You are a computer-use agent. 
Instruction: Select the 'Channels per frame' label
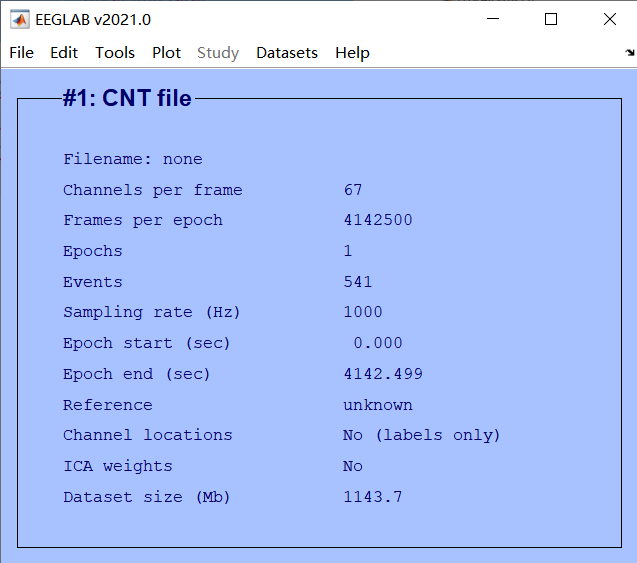pyautogui.click(x=153, y=190)
